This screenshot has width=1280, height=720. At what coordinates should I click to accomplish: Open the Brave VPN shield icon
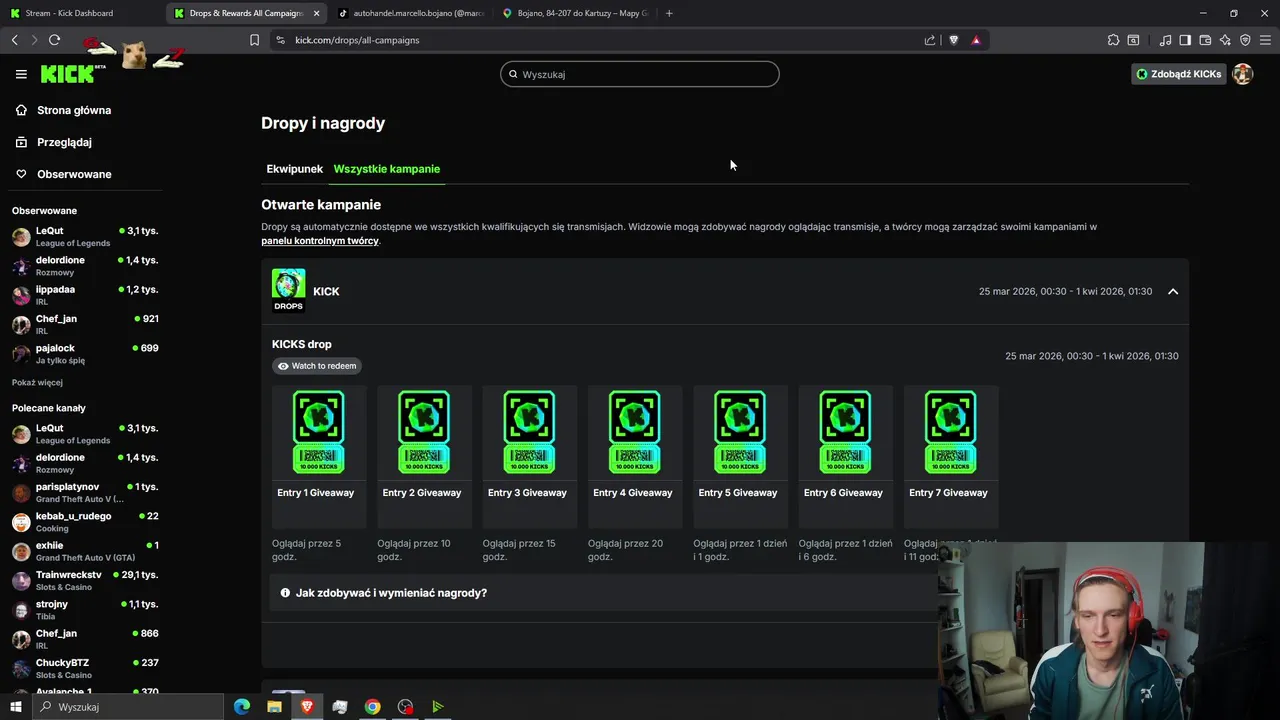(1245, 40)
